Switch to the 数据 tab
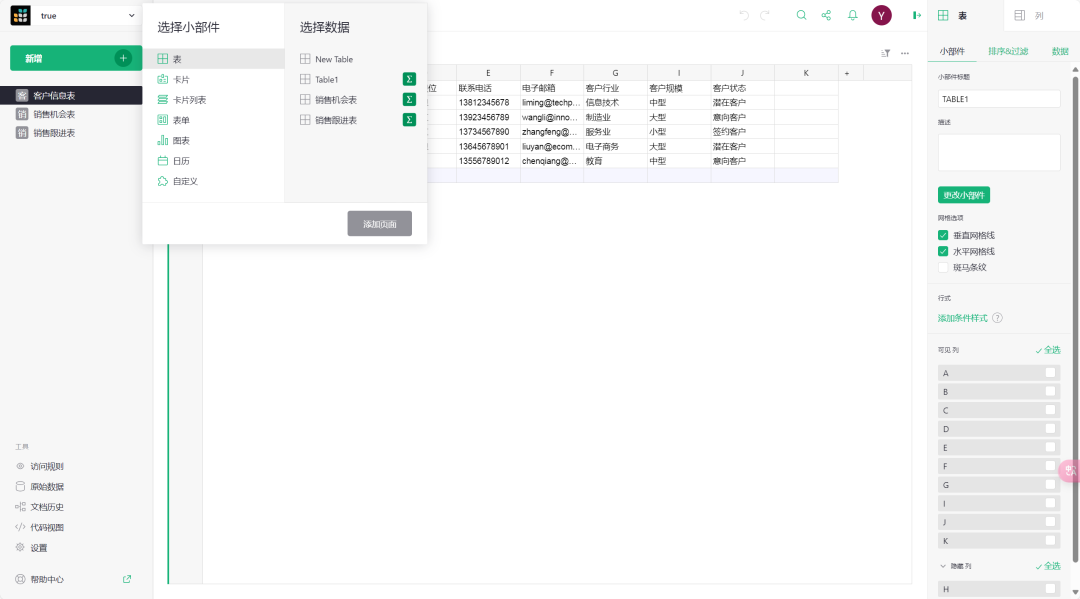 [x=1060, y=51]
